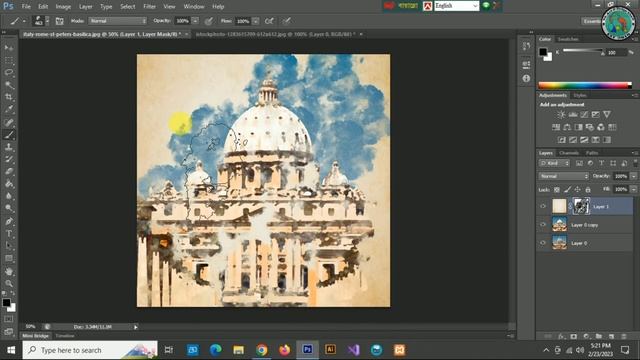Open the Filter menu

tap(149, 7)
